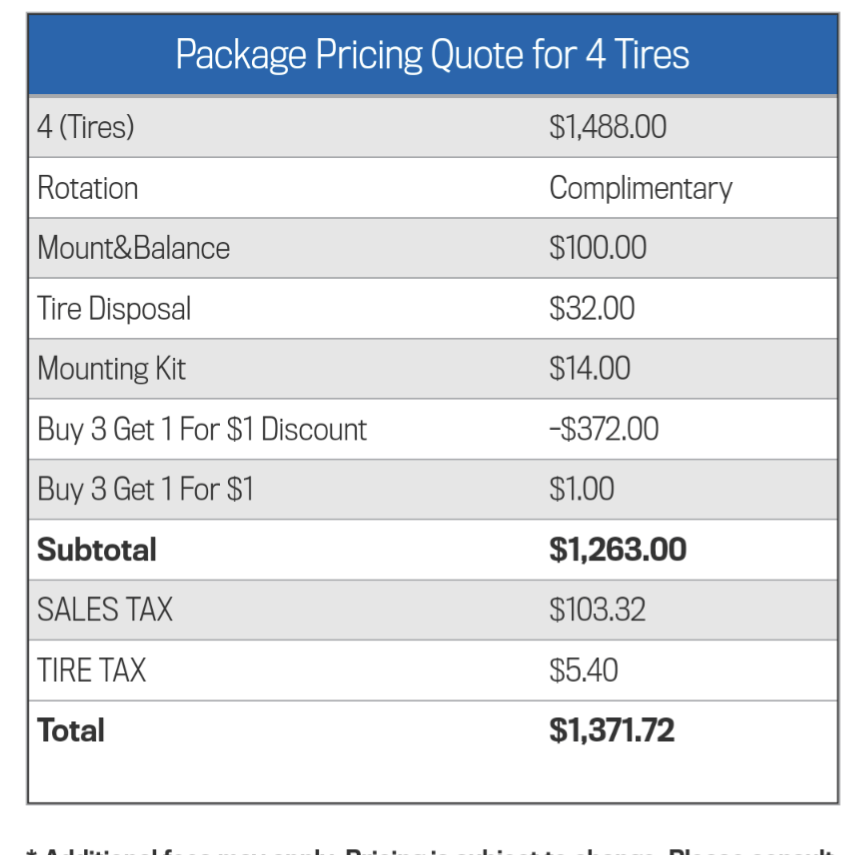Click the $5.40 tire tax amount
Screen dimensions: 857x855
(x=584, y=670)
